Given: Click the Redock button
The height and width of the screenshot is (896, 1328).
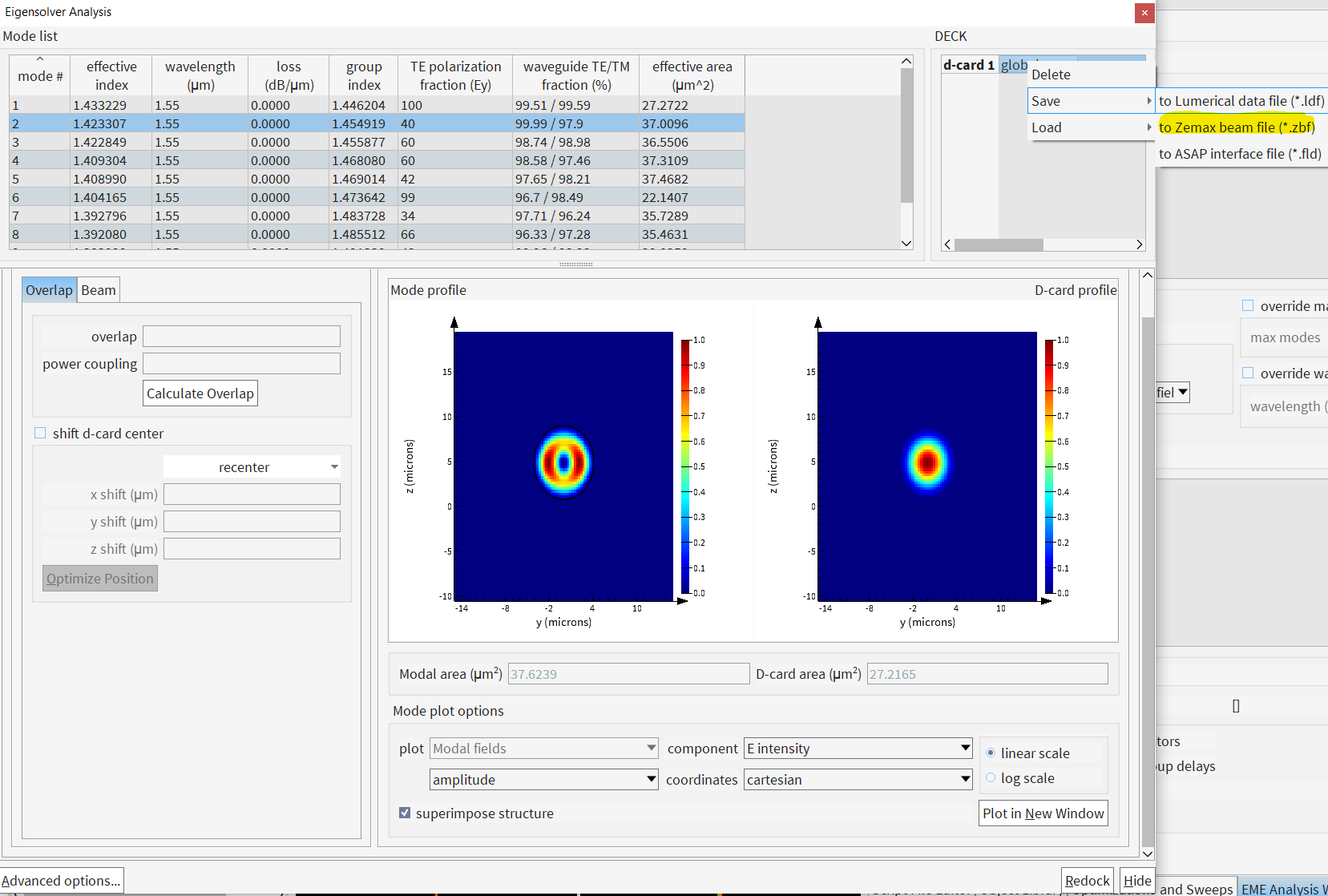Looking at the screenshot, I should pyautogui.click(x=1087, y=879).
